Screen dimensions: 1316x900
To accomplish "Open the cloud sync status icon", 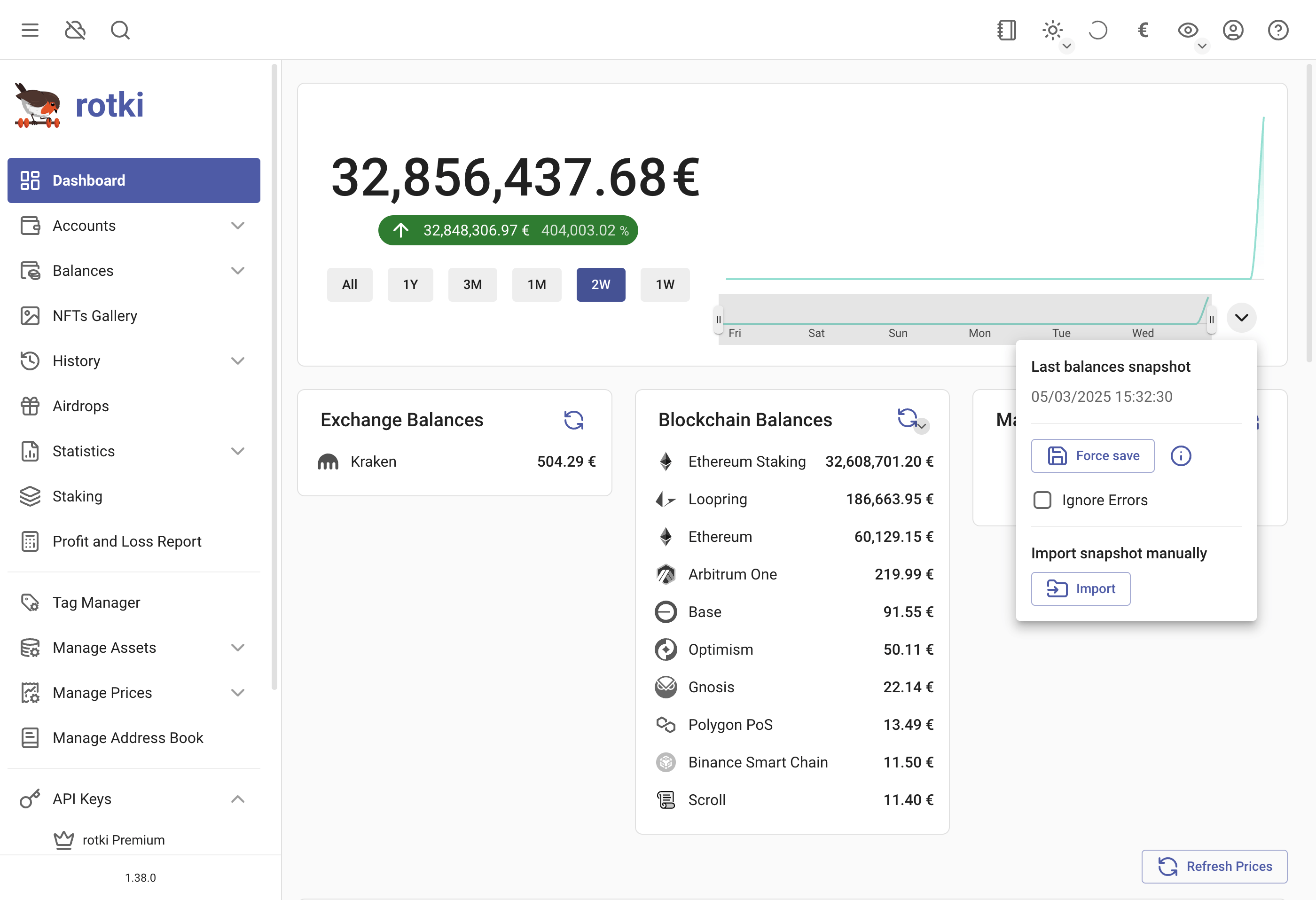I will pos(75,30).
